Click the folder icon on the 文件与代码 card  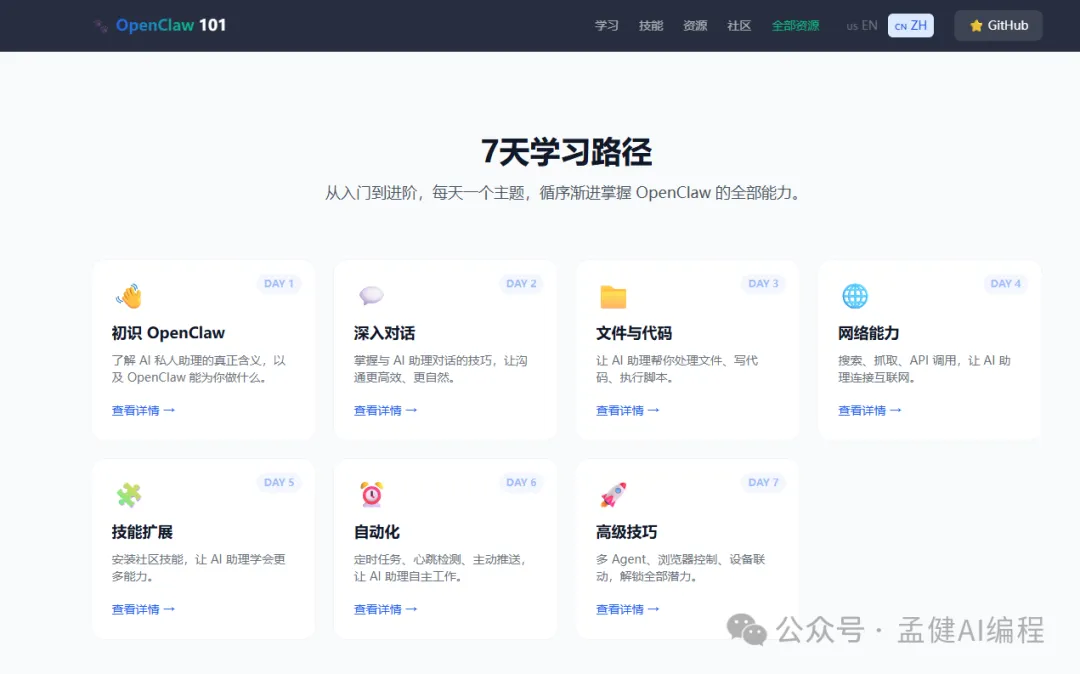pos(613,295)
